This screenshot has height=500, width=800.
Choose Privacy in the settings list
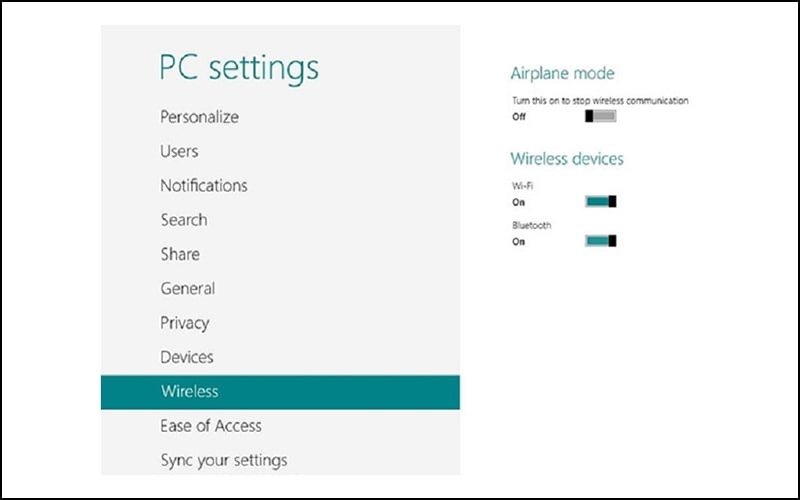tap(185, 323)
